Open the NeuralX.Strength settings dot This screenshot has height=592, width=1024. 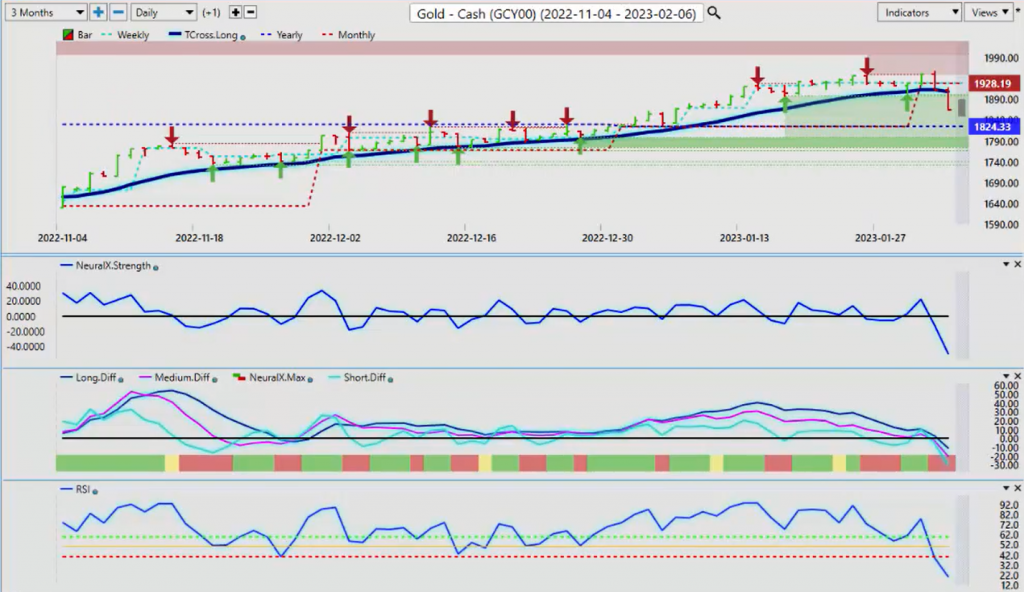pos(155,267)
